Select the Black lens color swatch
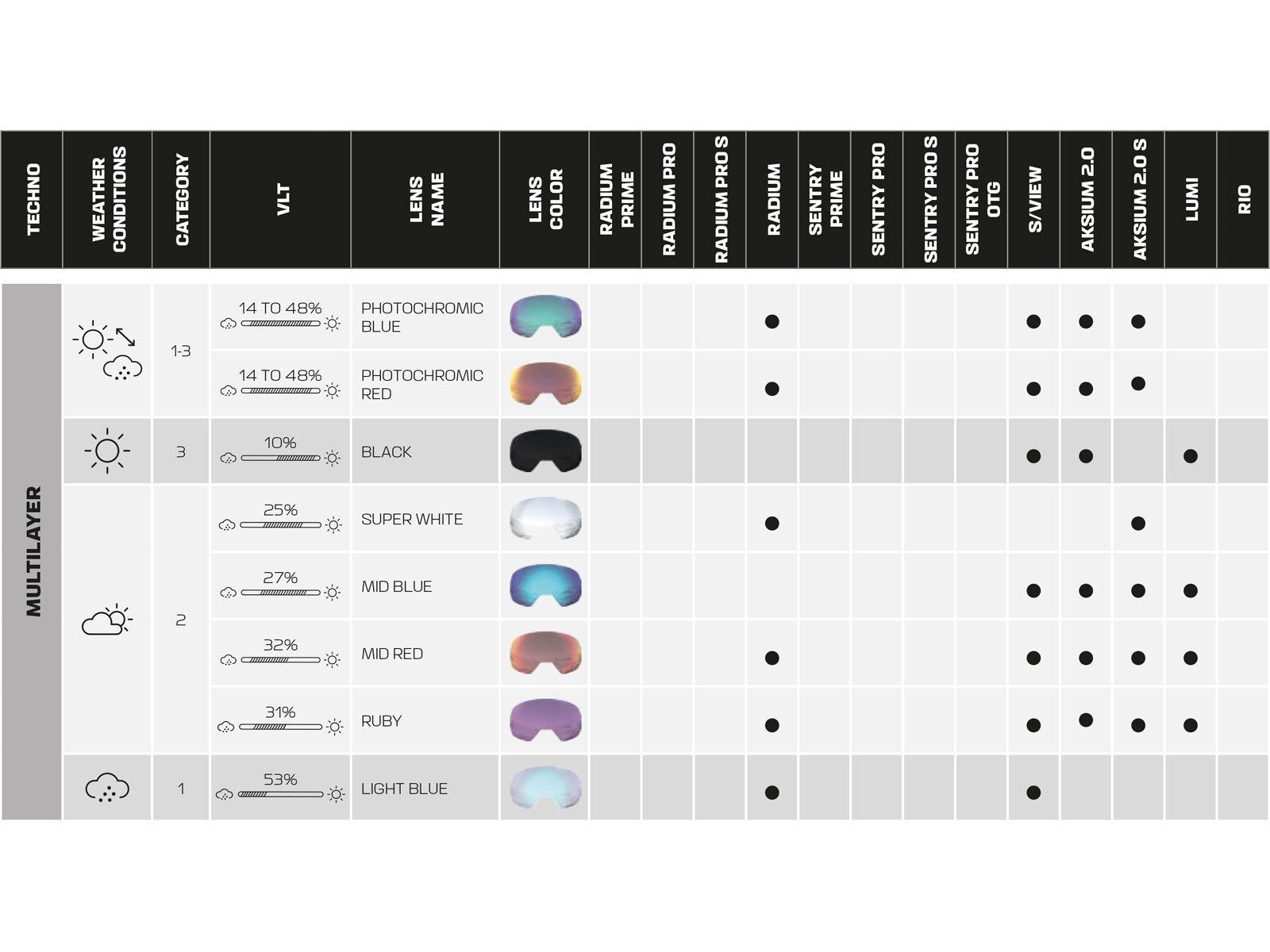 (545, 451)
